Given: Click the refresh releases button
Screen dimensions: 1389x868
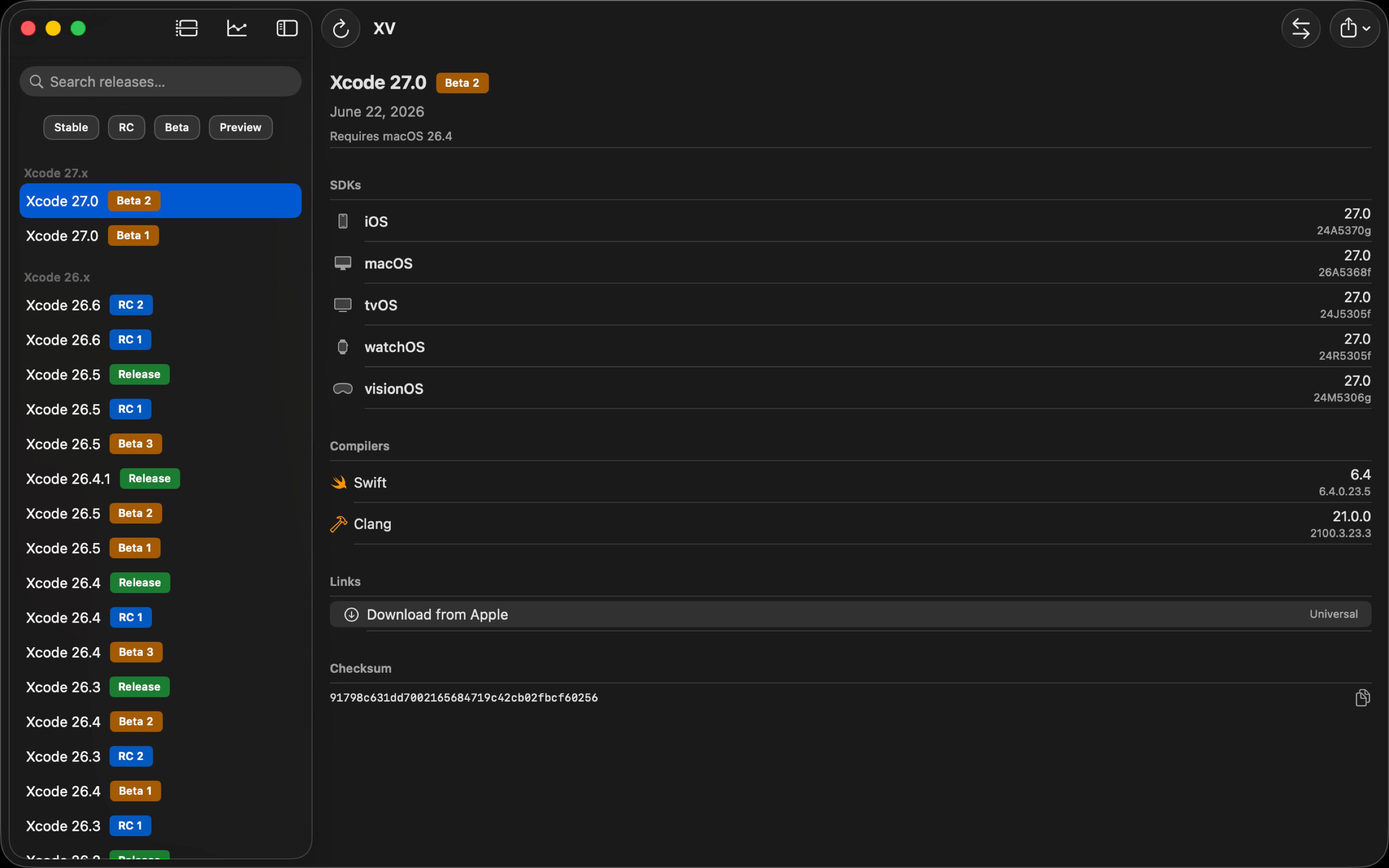Looking at the screenshot, I should 341,28.
